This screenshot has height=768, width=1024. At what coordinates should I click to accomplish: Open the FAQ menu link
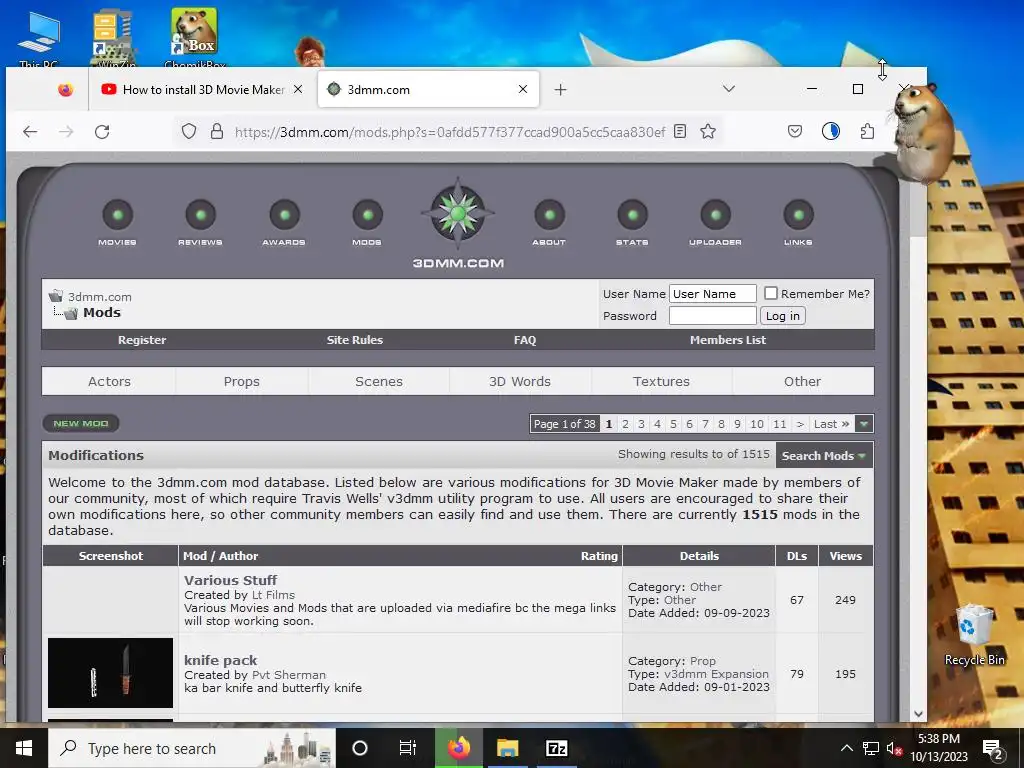[x=524, y=340]
